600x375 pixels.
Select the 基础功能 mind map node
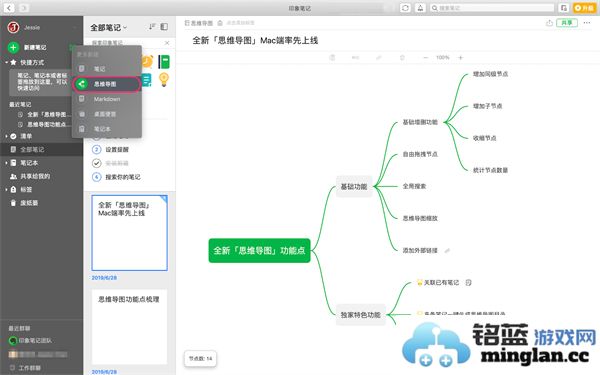354,186
